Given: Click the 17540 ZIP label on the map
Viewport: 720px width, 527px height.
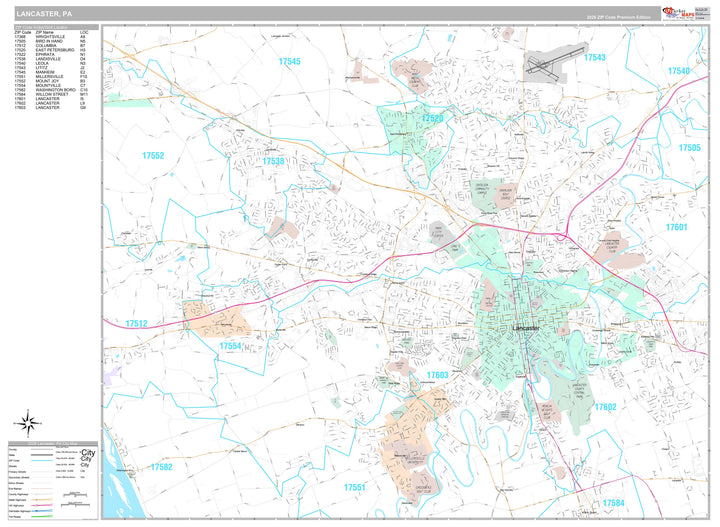Looking at the screenshot, I should pos(679,71).
